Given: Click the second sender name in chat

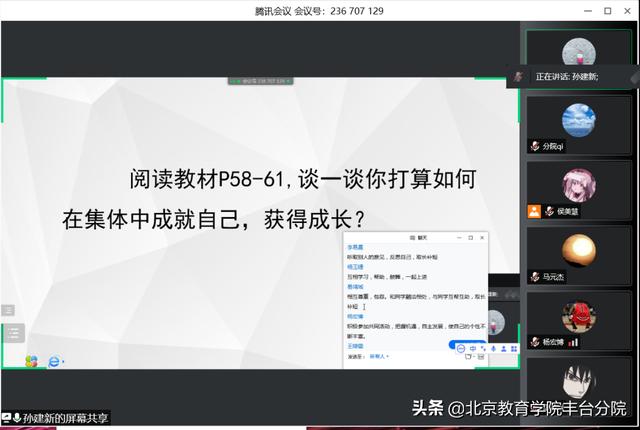Looking at the screenshot, I should point(355,267).
